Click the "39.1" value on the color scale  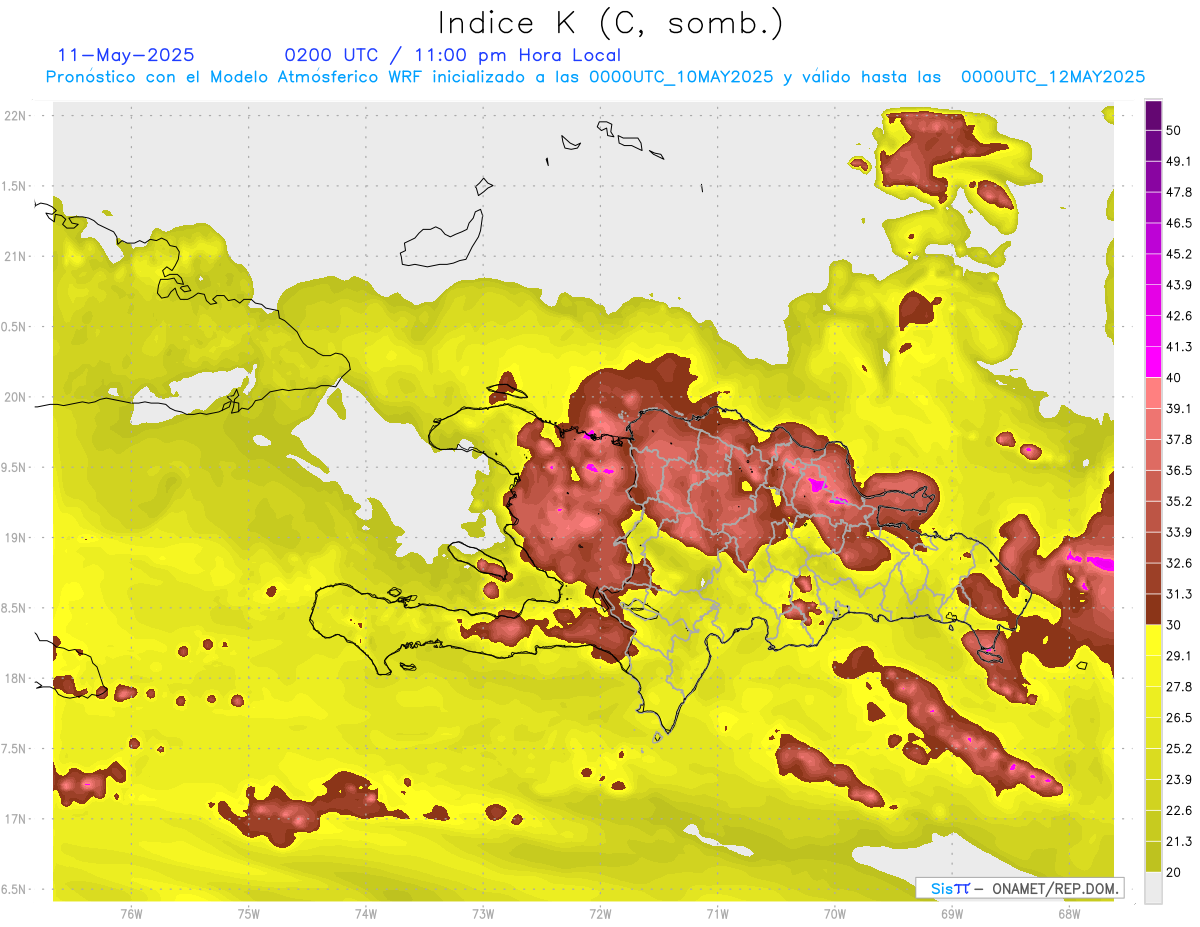point(1179,408)
